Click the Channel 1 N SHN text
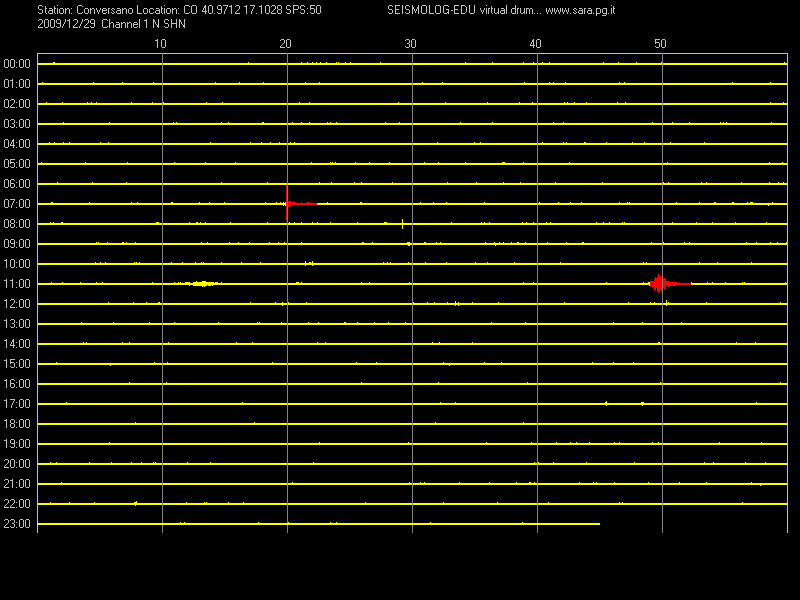Screen dimensions: 800x600 143,24
